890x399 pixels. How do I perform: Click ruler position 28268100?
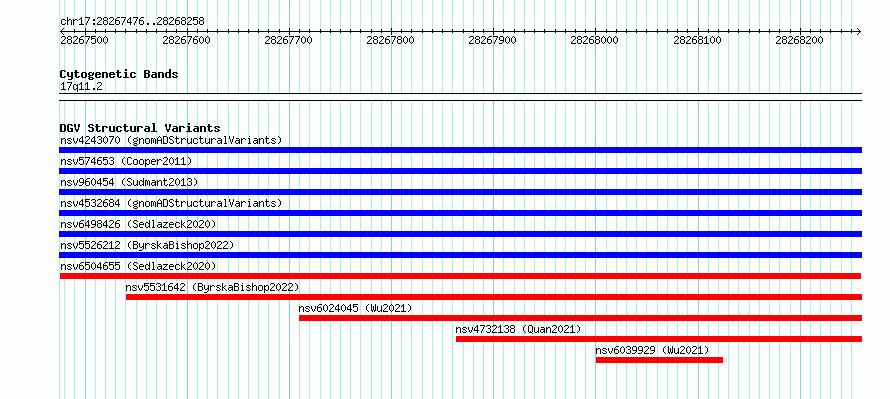tap(697, 40)
